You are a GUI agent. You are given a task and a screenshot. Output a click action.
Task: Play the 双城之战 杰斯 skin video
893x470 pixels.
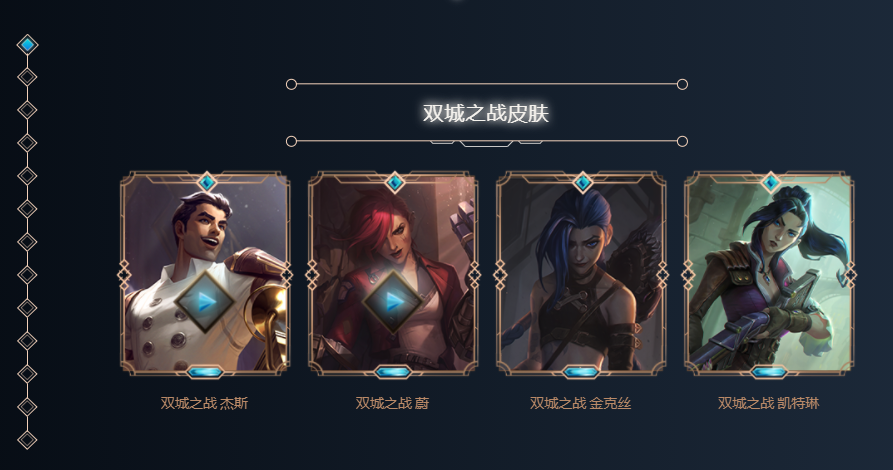(205, 301)
